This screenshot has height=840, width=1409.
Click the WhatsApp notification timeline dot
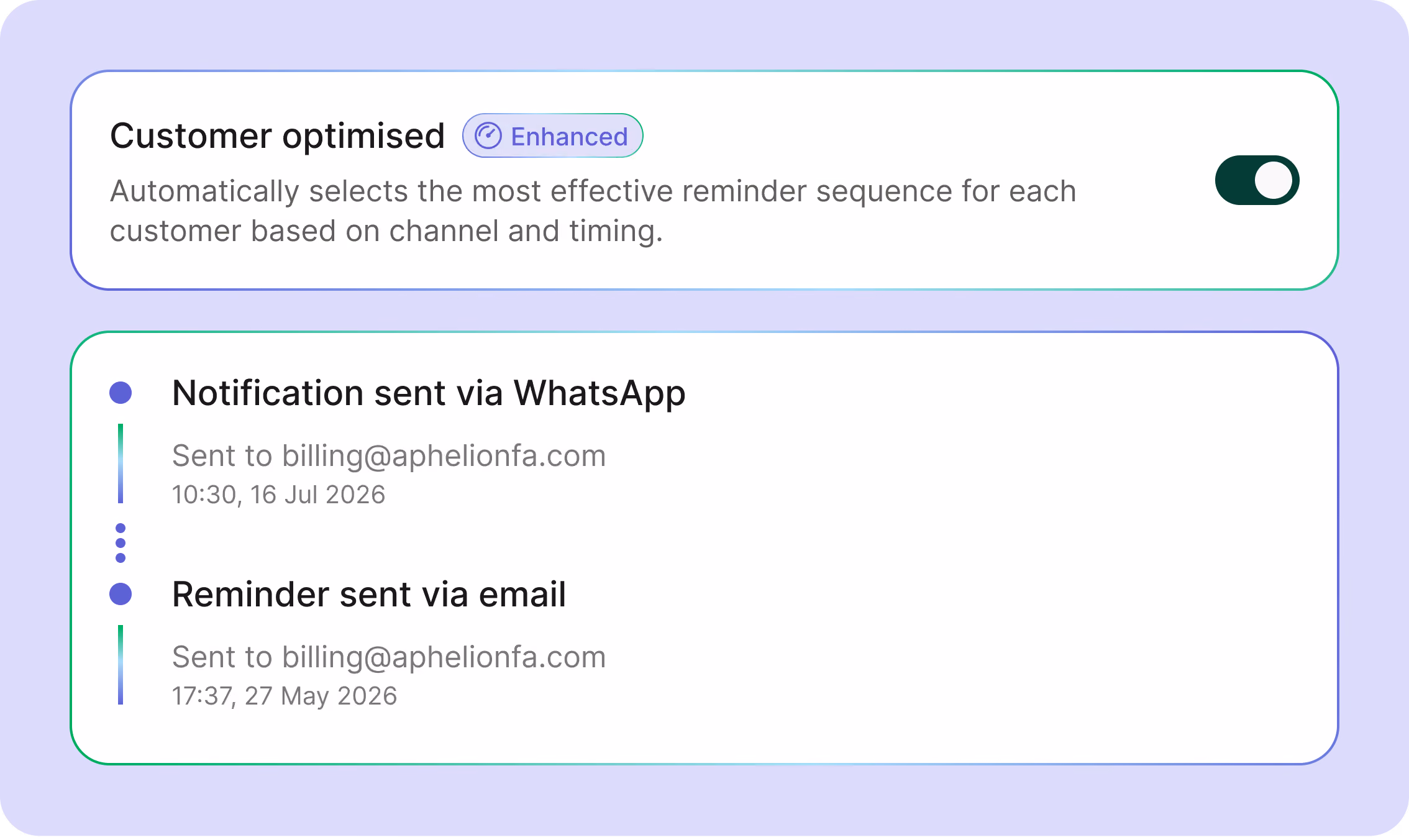point(121,393)
